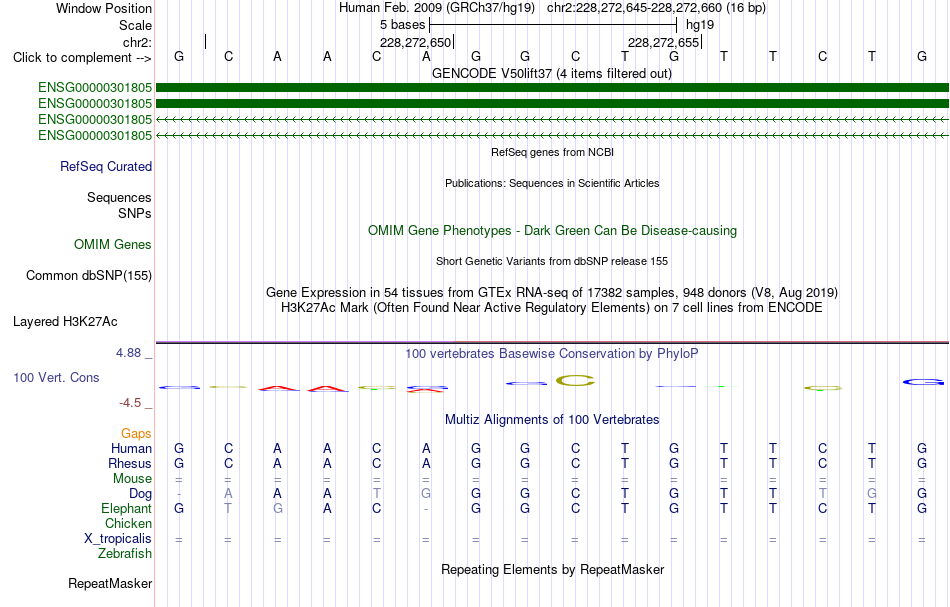This screenshot has height=607, width=950.
Task: Click the Layered H3K27Ac label
Action: pyautogui.click(x=65, y=322)
